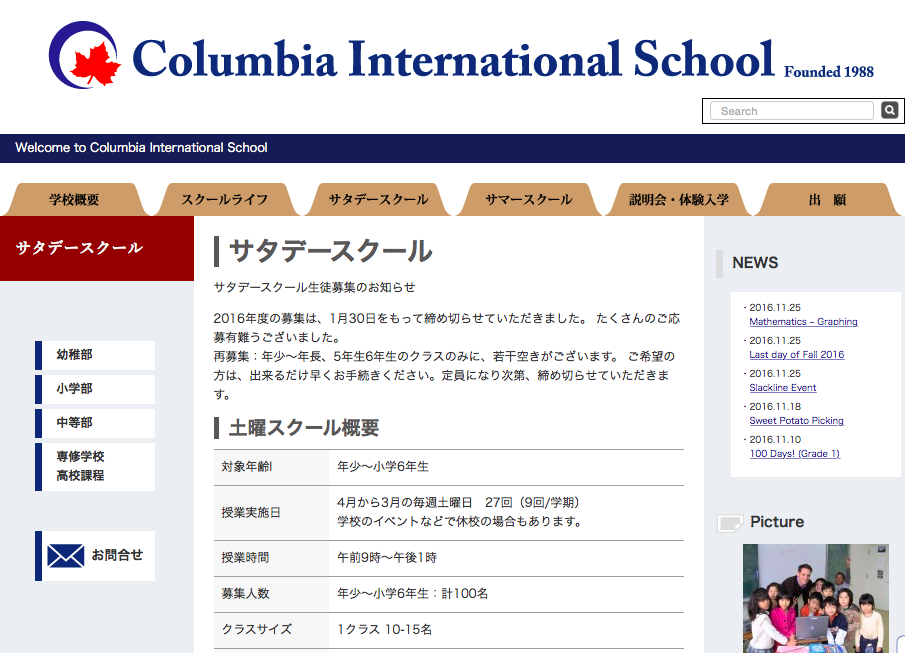Open the サタデースクール tab
Viewport: 905px width, 653px height.
[x=378, y=200]
